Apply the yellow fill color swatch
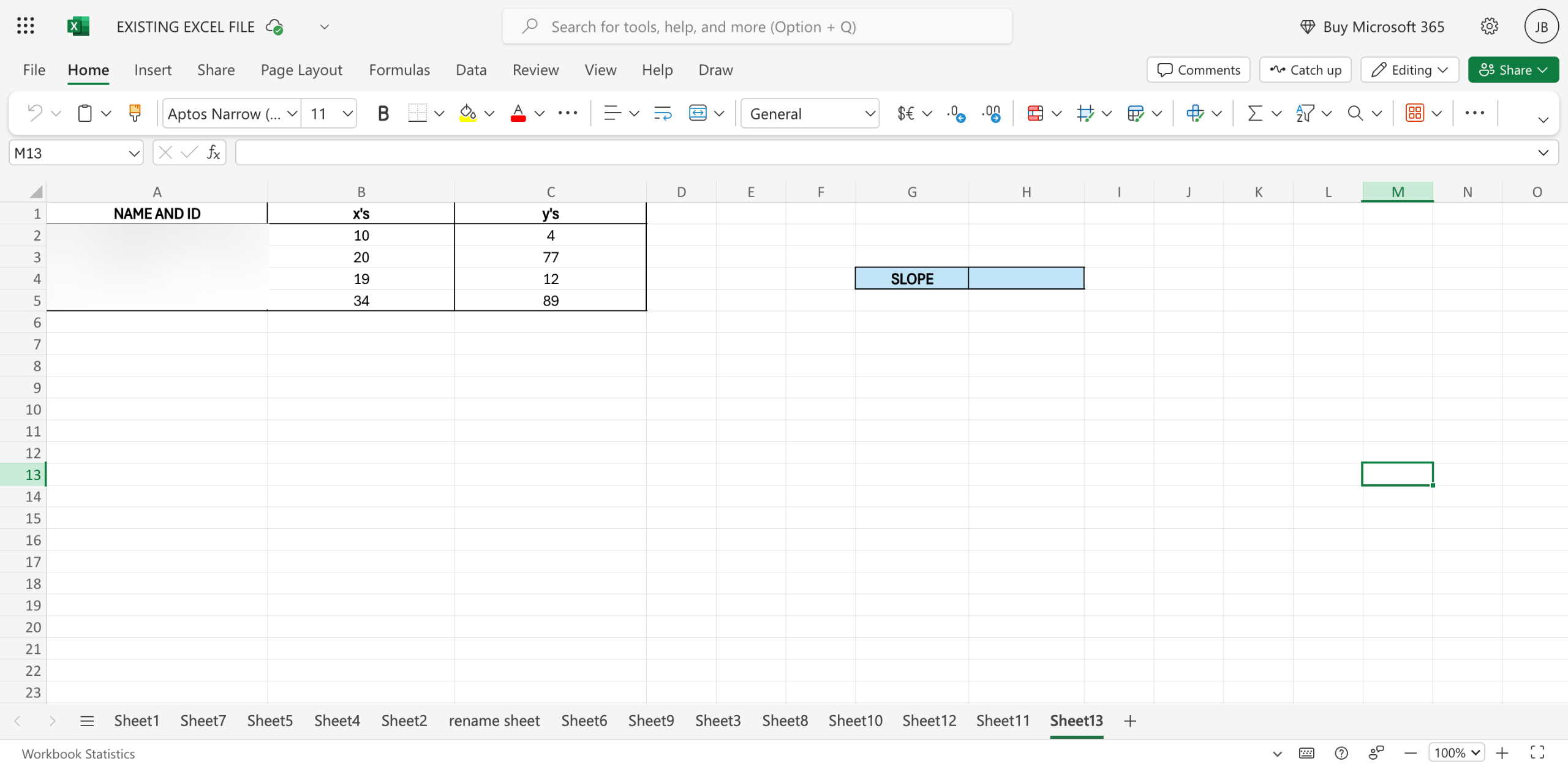This screenshot has width=1568, height=764. 468,113
